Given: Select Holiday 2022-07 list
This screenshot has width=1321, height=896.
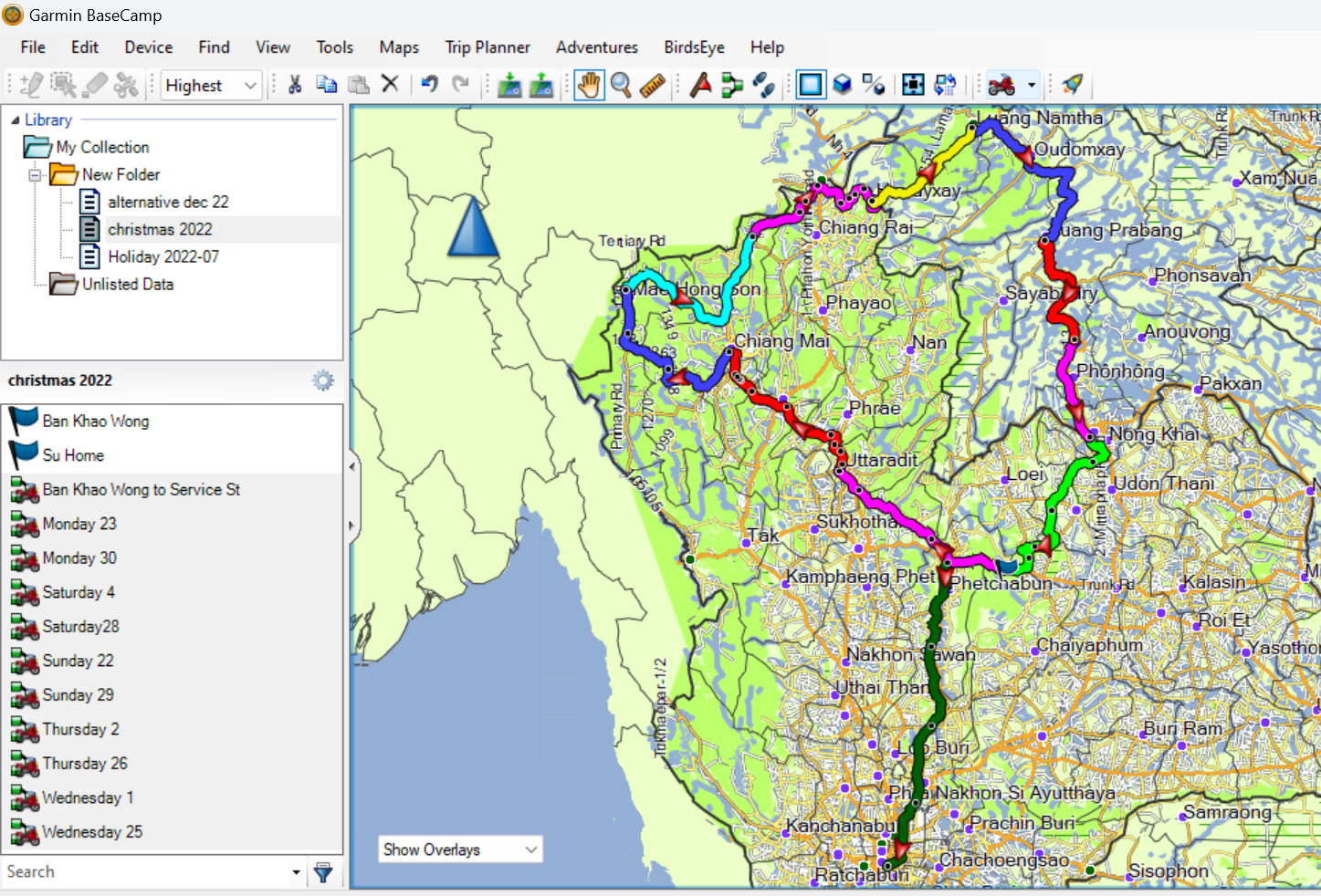Looking at the screenshot, I should click(x=163, y=256).
